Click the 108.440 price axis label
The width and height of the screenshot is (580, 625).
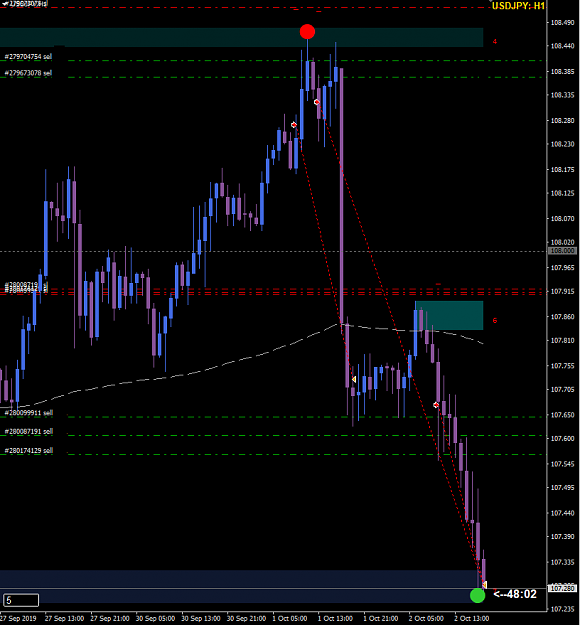pyautogui.click(x=562, y=46)
